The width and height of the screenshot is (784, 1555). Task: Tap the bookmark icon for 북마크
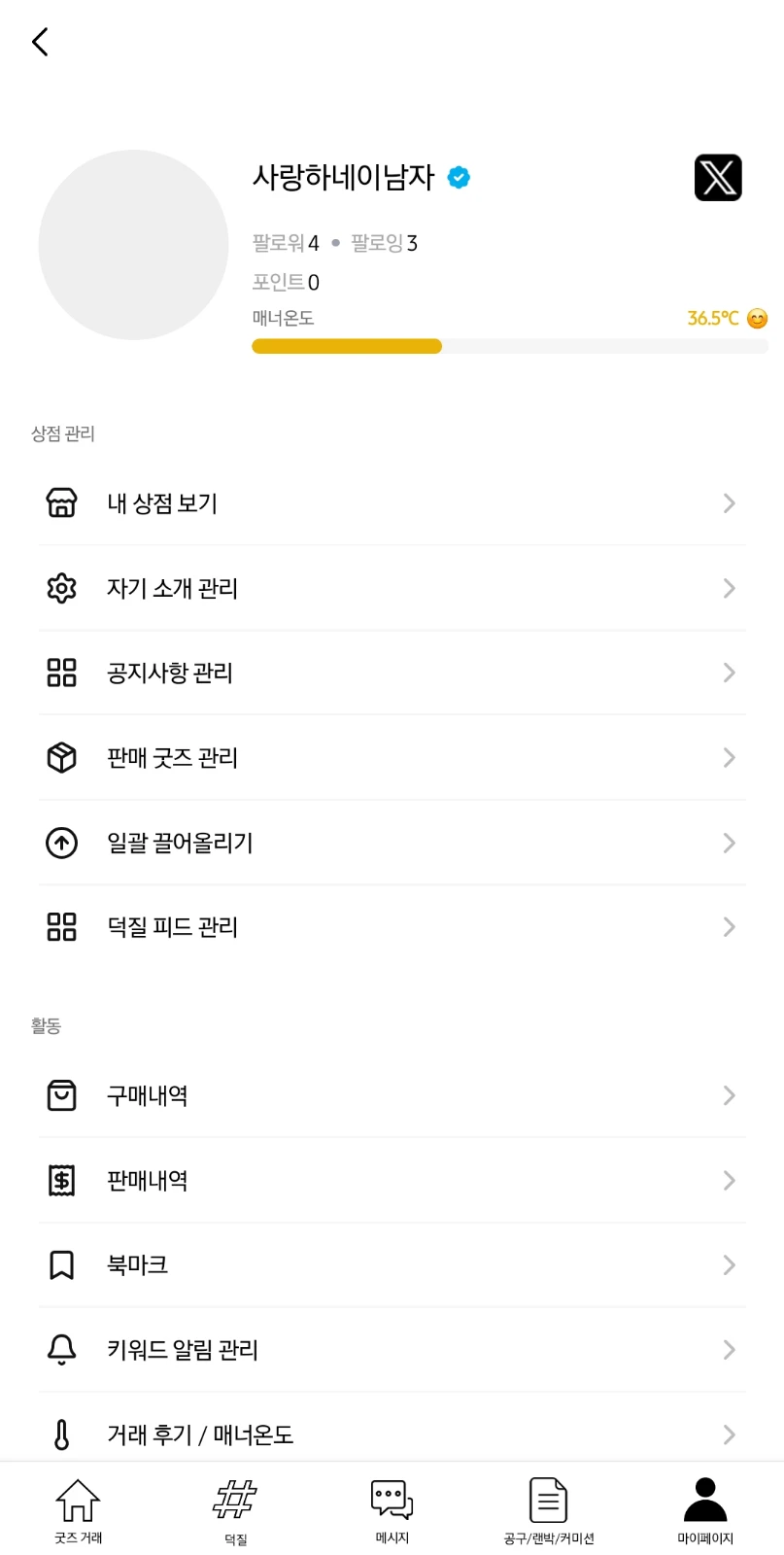(61, 1264)
